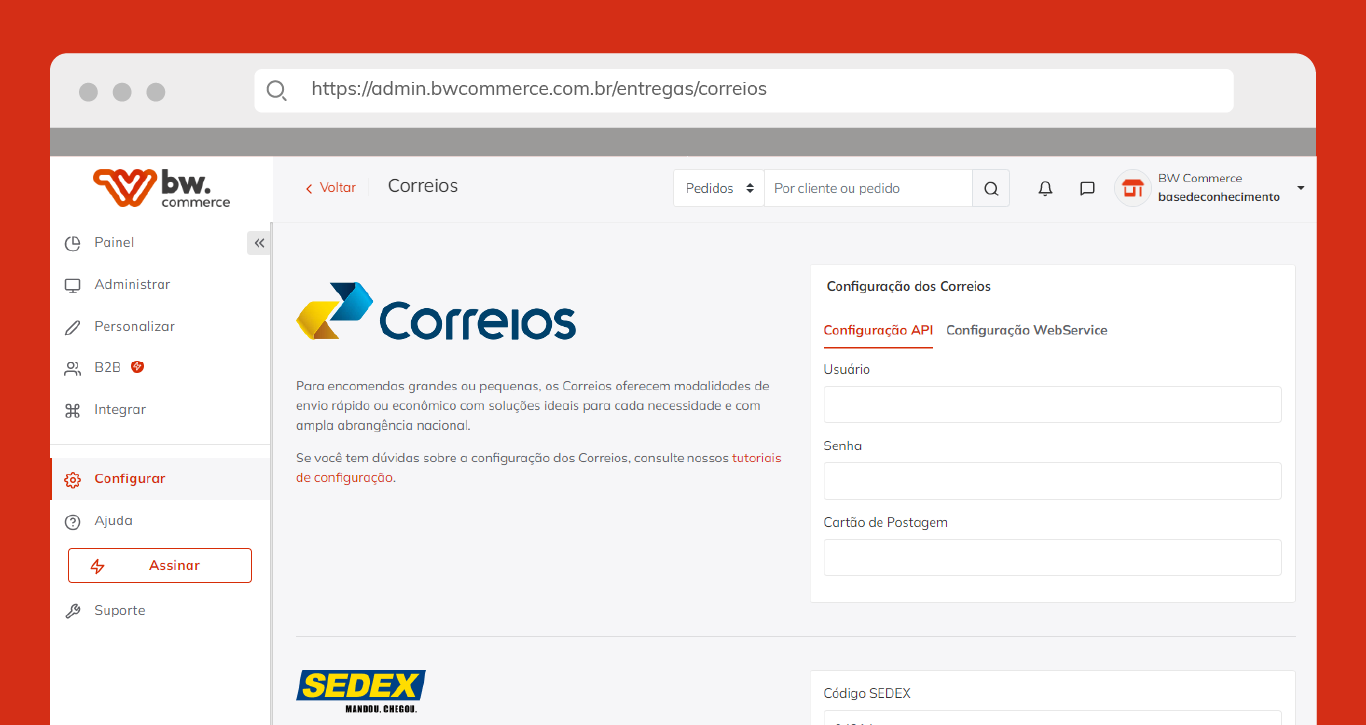Click the Por cliente ou pedido search box
This screenshot has height=725, width=1366.
pos(868,188)
